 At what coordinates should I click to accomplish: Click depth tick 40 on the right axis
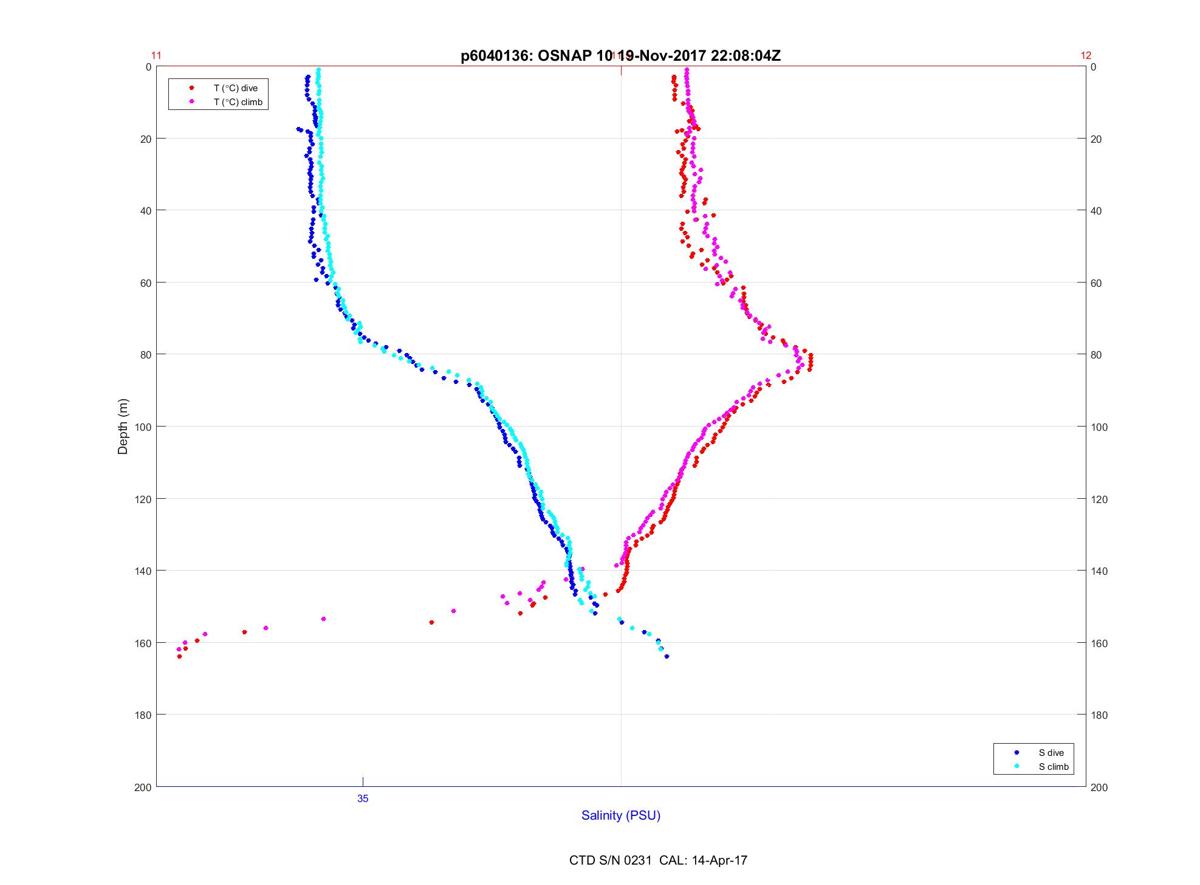click(x=1097, y=211)
